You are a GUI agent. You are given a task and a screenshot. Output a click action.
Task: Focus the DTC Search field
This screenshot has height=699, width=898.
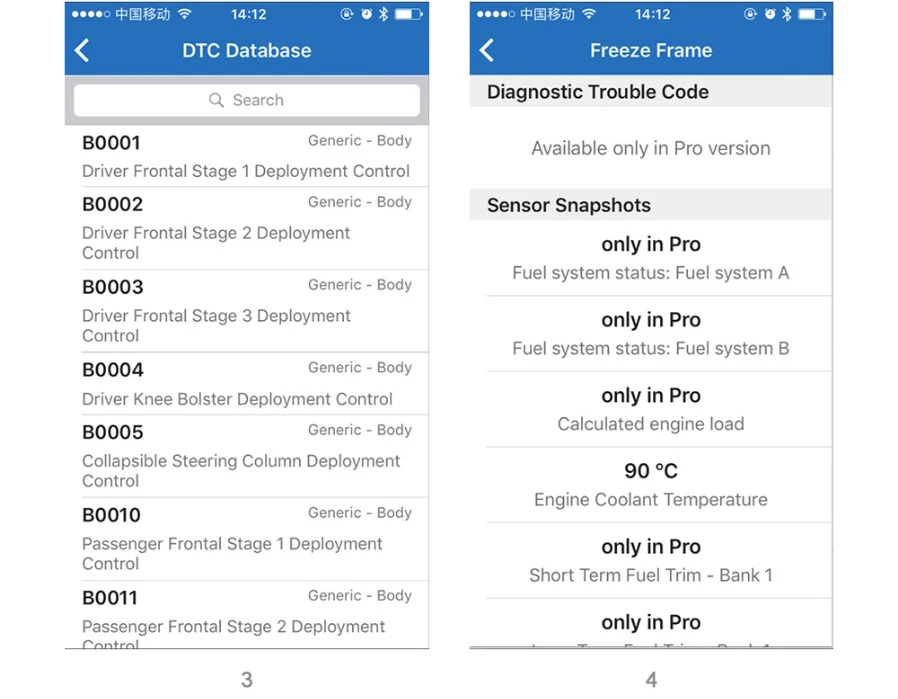[x=247, y=100]
